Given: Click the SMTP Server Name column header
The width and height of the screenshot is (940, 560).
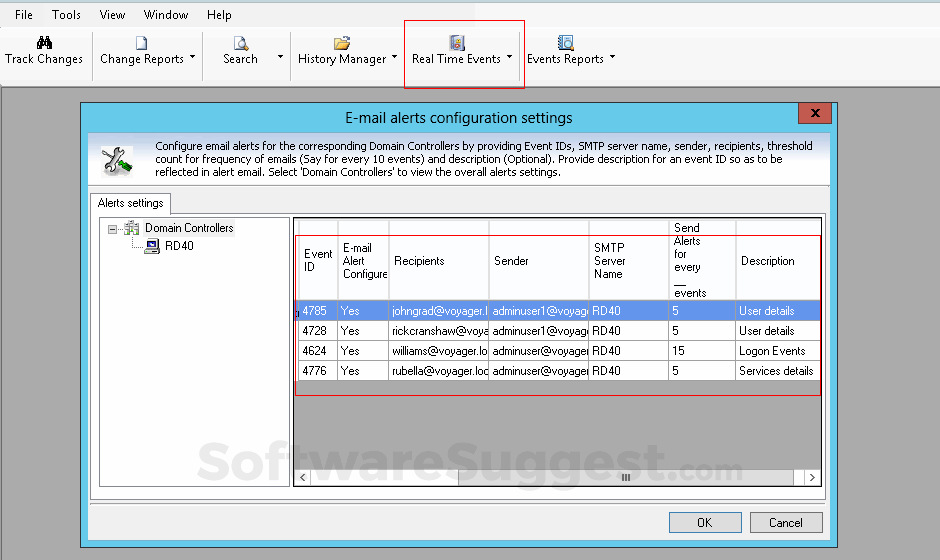Looking at the screenshot, I should pyautogui.click(x=628, y=261).
